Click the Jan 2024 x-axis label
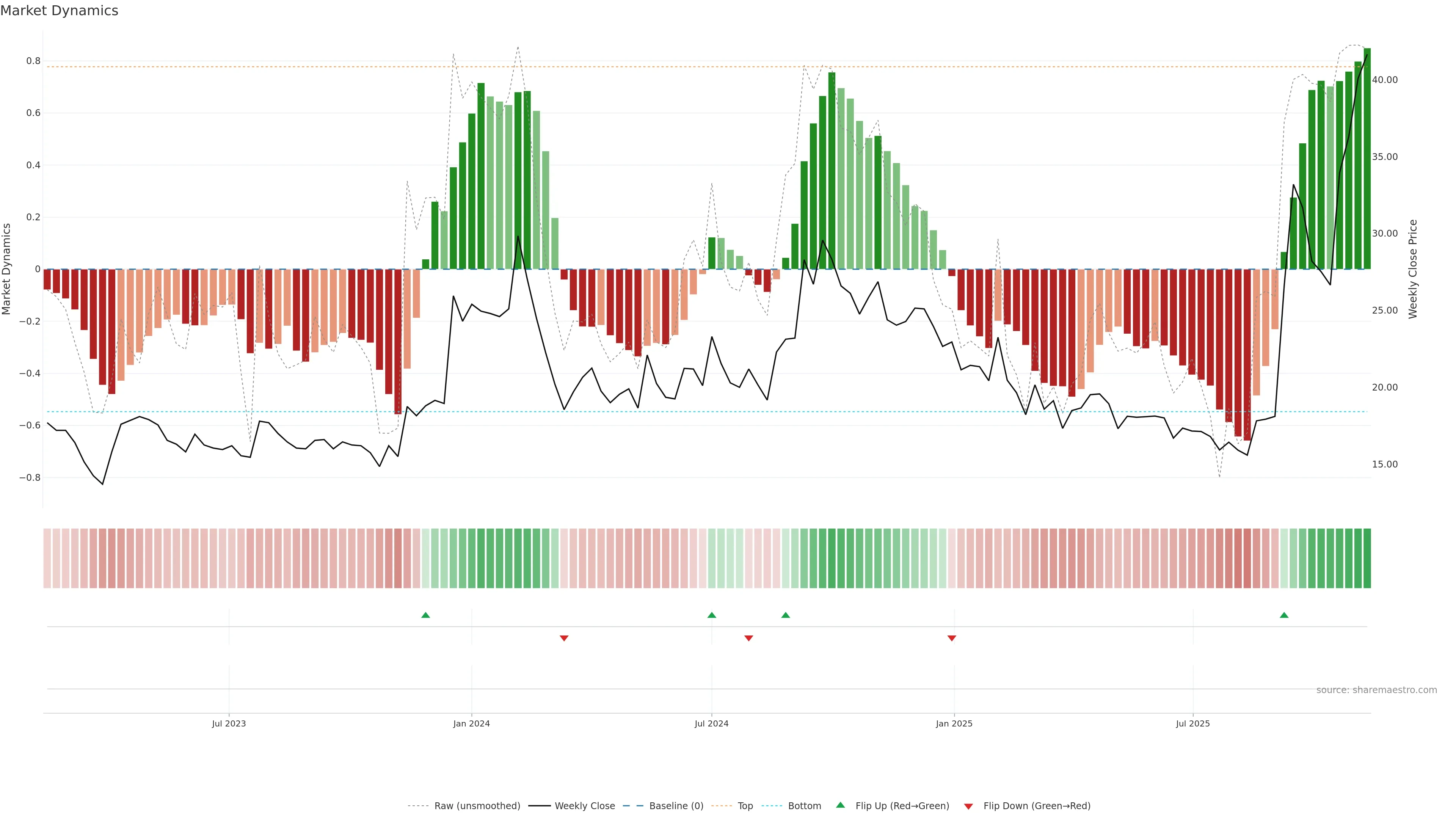 tap(471, 723)
